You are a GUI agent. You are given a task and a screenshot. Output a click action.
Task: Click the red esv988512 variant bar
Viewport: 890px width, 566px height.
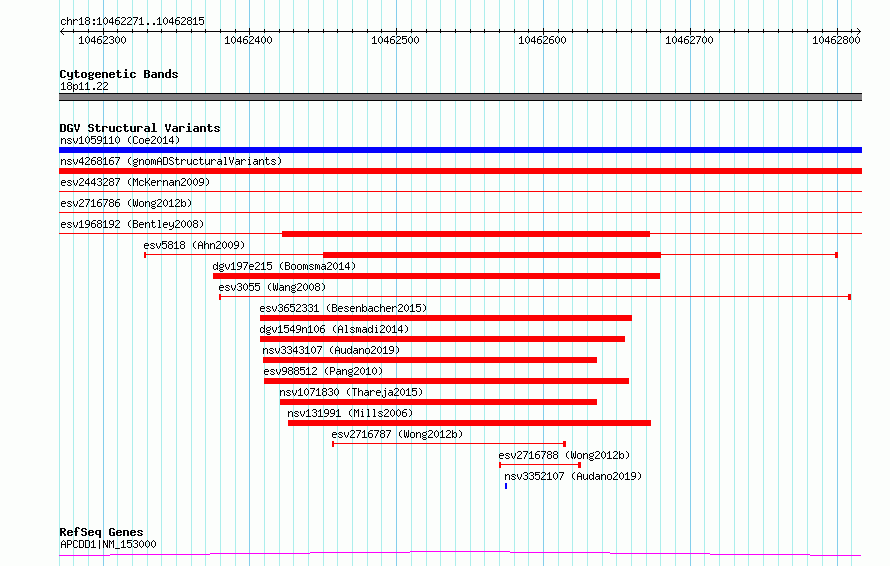pyautogui.click(x=446, y=381)
